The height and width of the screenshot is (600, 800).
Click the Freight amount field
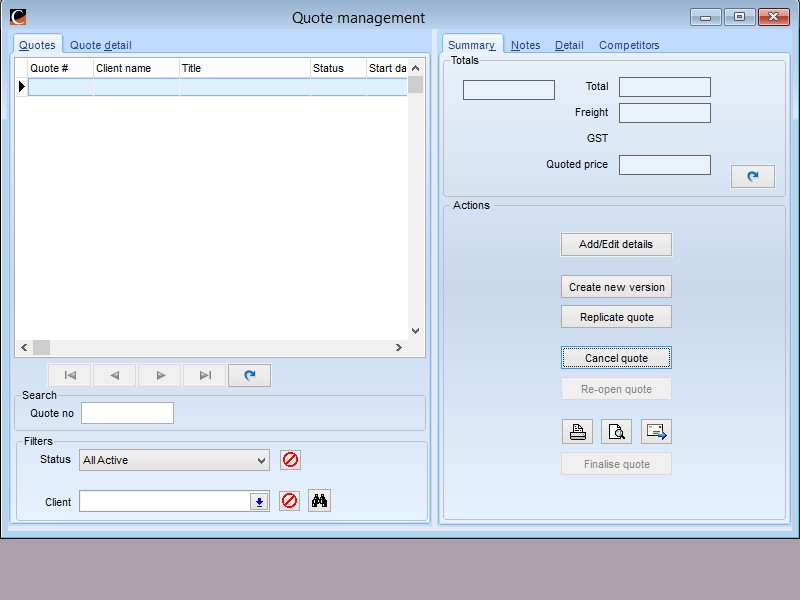[665, 113]
